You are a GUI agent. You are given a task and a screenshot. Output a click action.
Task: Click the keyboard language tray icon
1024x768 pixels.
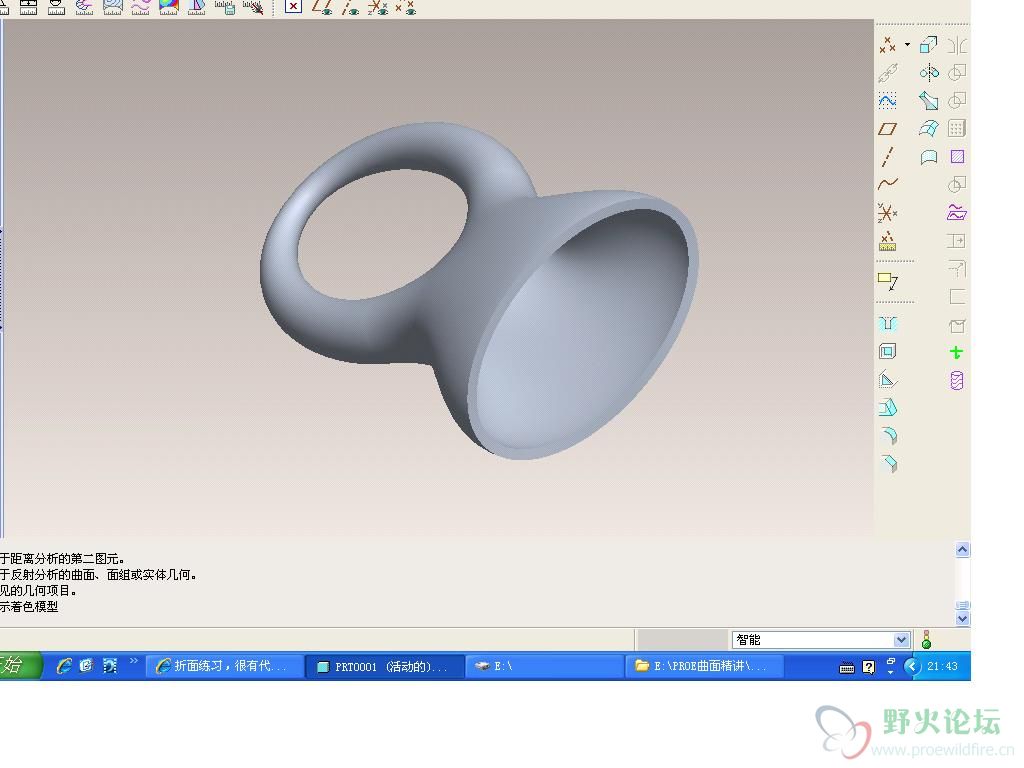pos(846,667)
